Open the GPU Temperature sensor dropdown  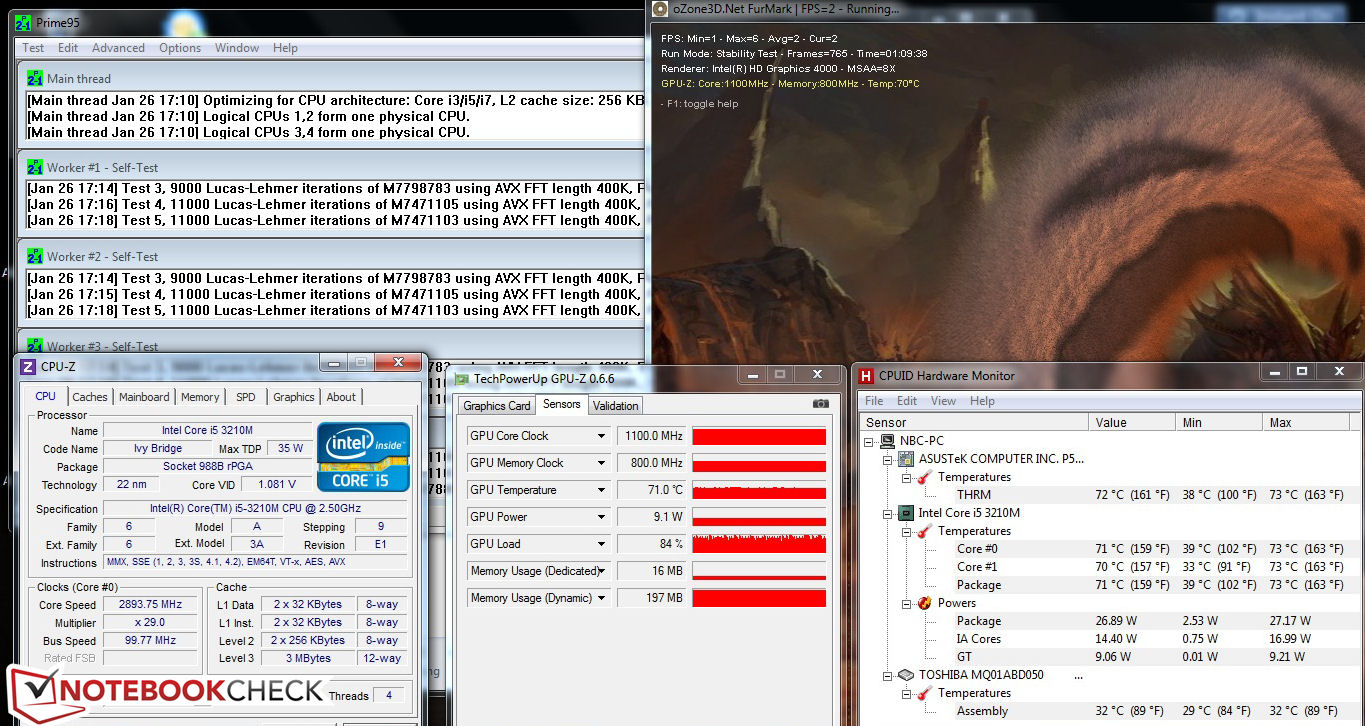[x=602, y=490]
